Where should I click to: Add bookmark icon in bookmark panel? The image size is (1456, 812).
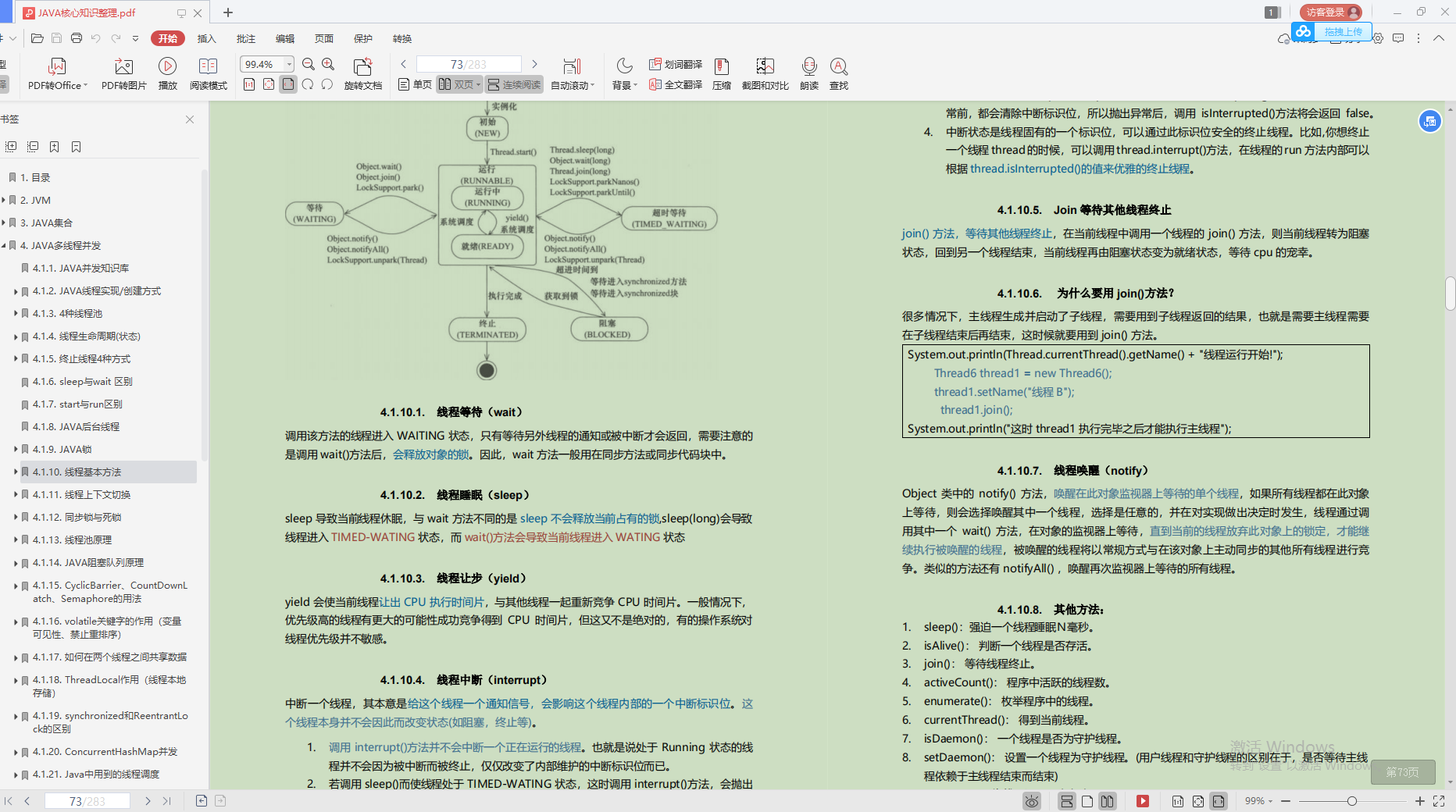54,147
